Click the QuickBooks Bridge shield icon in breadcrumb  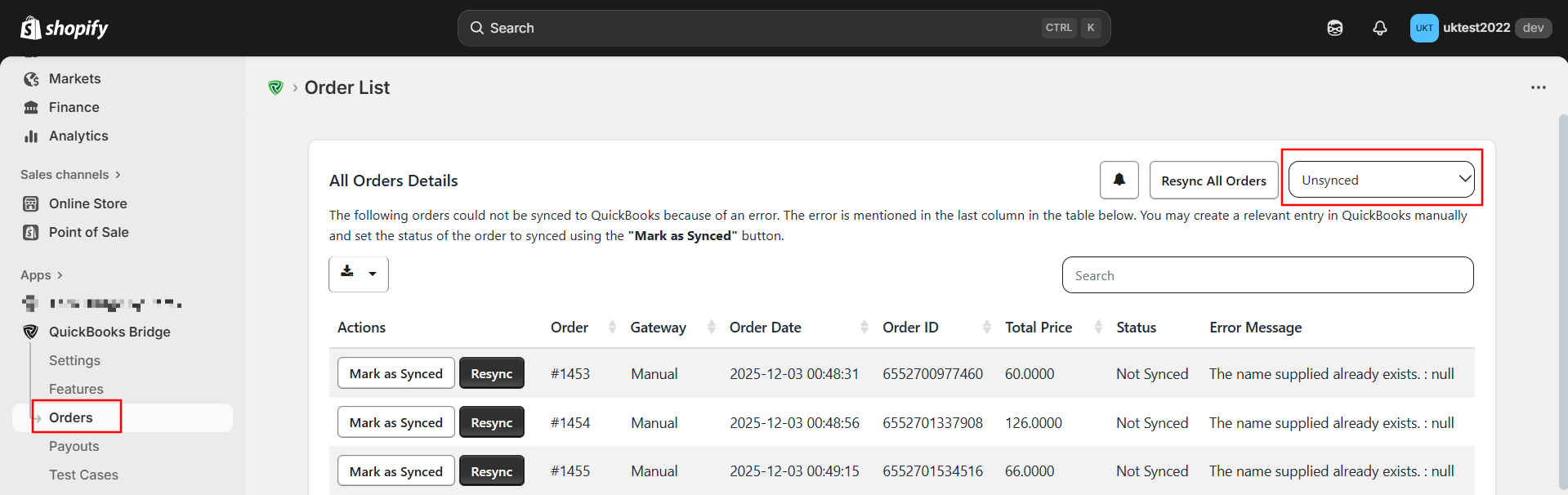(275, 87)
